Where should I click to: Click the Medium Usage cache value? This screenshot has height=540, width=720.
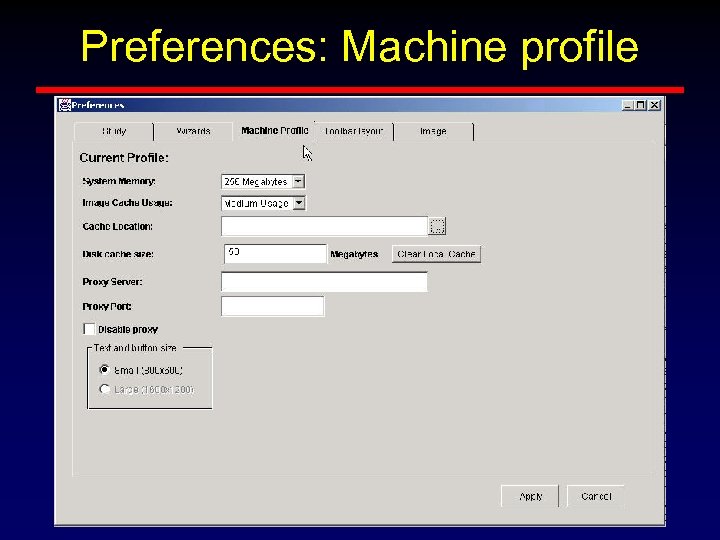256,203
